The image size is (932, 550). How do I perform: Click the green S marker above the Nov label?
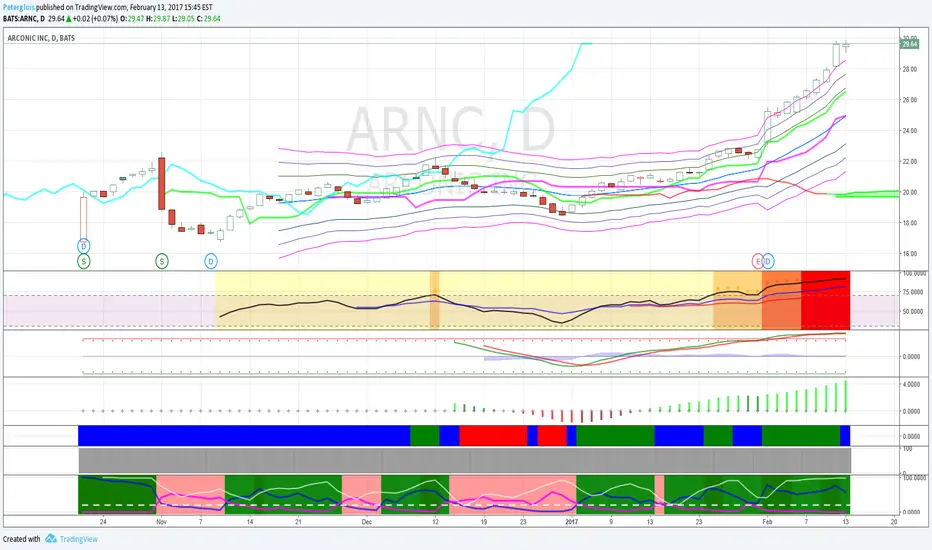[162, 260]
